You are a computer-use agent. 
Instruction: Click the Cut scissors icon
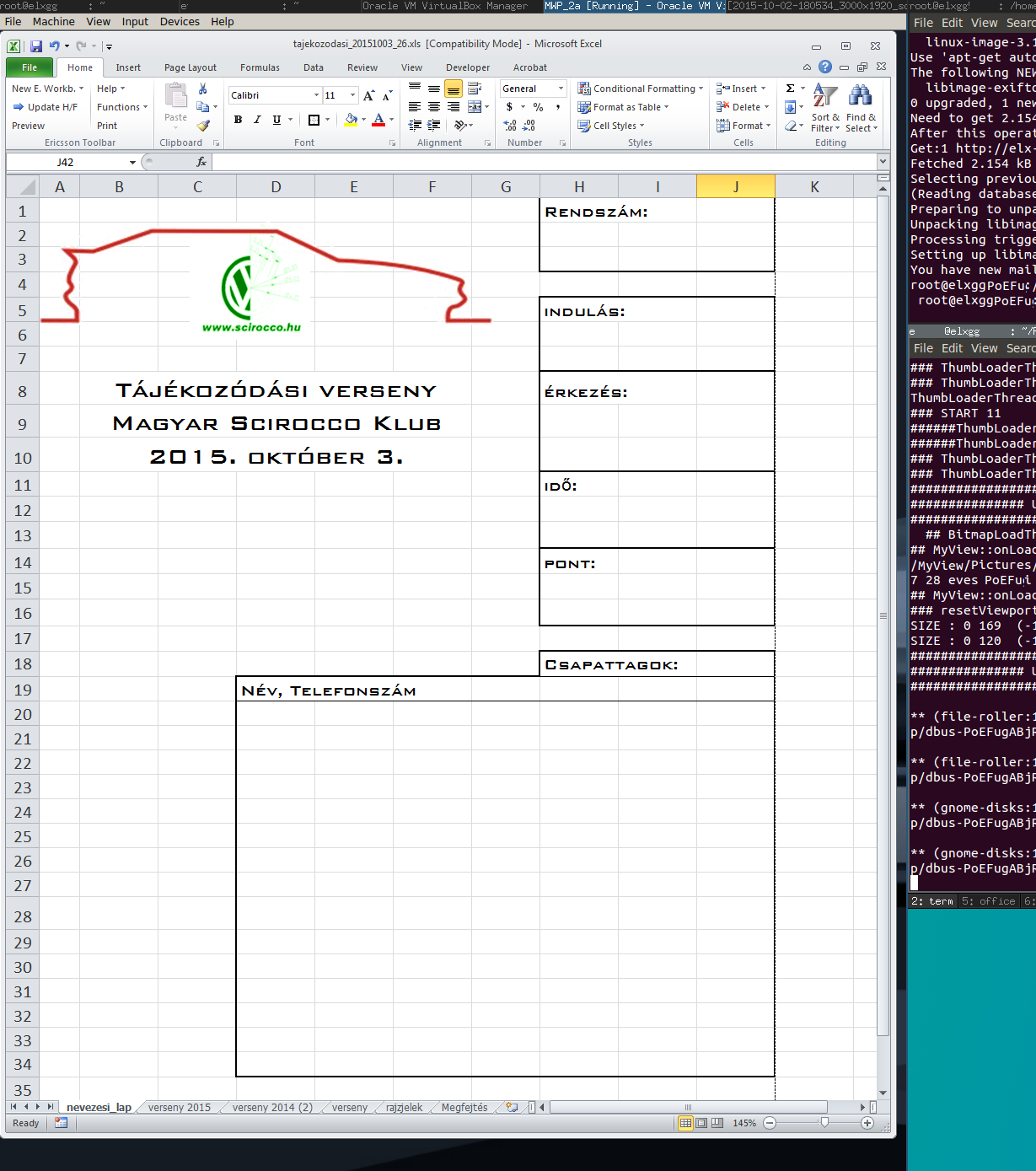202,89
